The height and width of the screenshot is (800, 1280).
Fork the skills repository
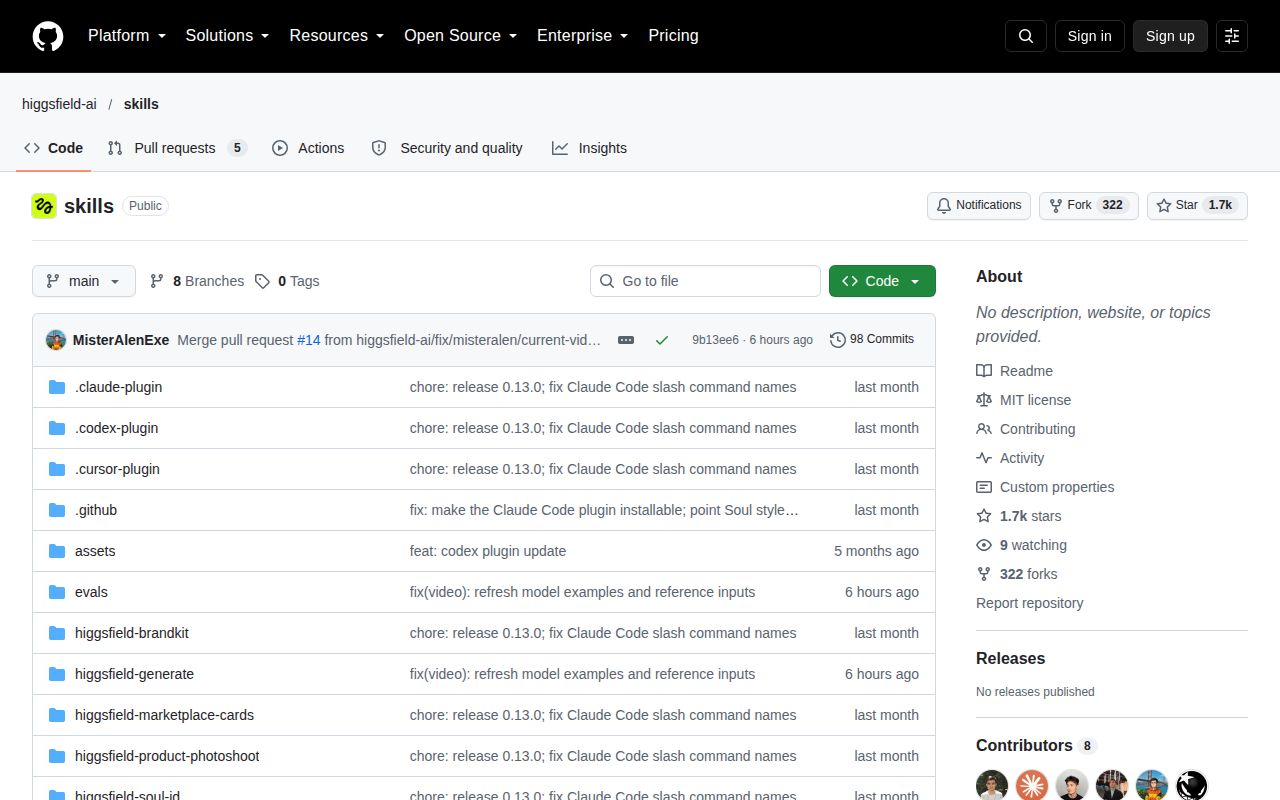(1089, 206)
